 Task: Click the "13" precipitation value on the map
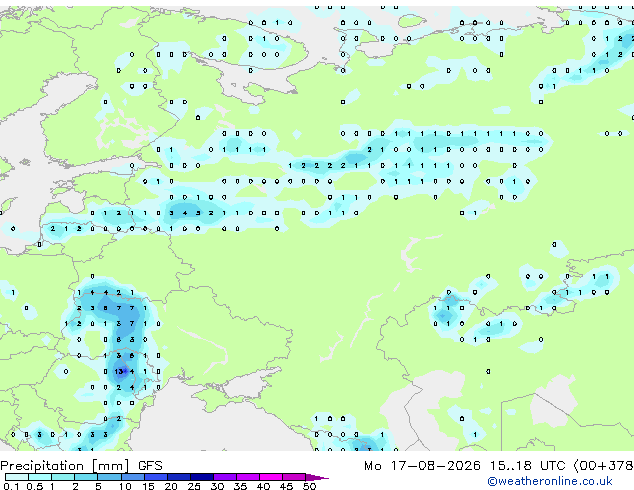[118, 371]
